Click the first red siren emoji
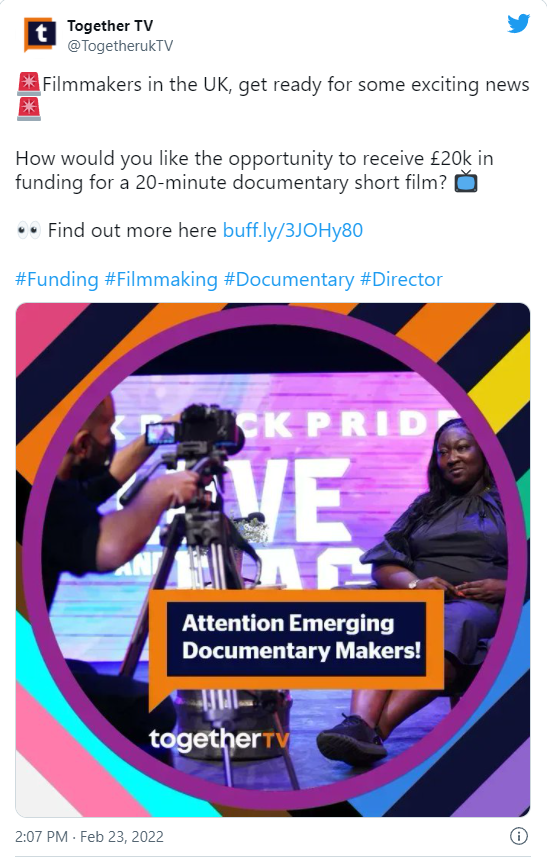The image size is (547, 857). 28,84
